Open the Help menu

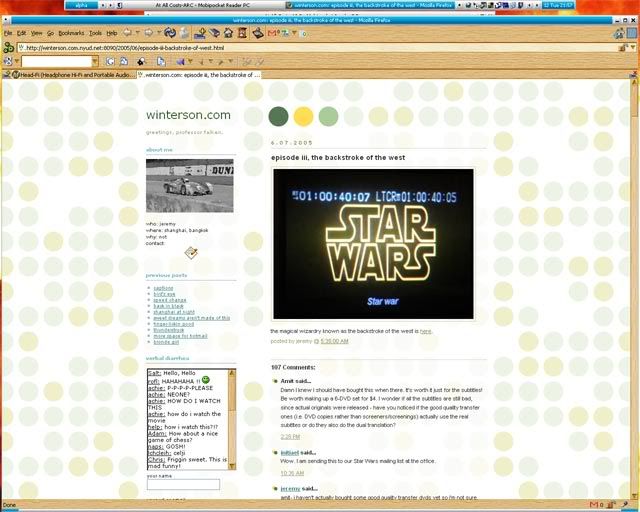111,33
